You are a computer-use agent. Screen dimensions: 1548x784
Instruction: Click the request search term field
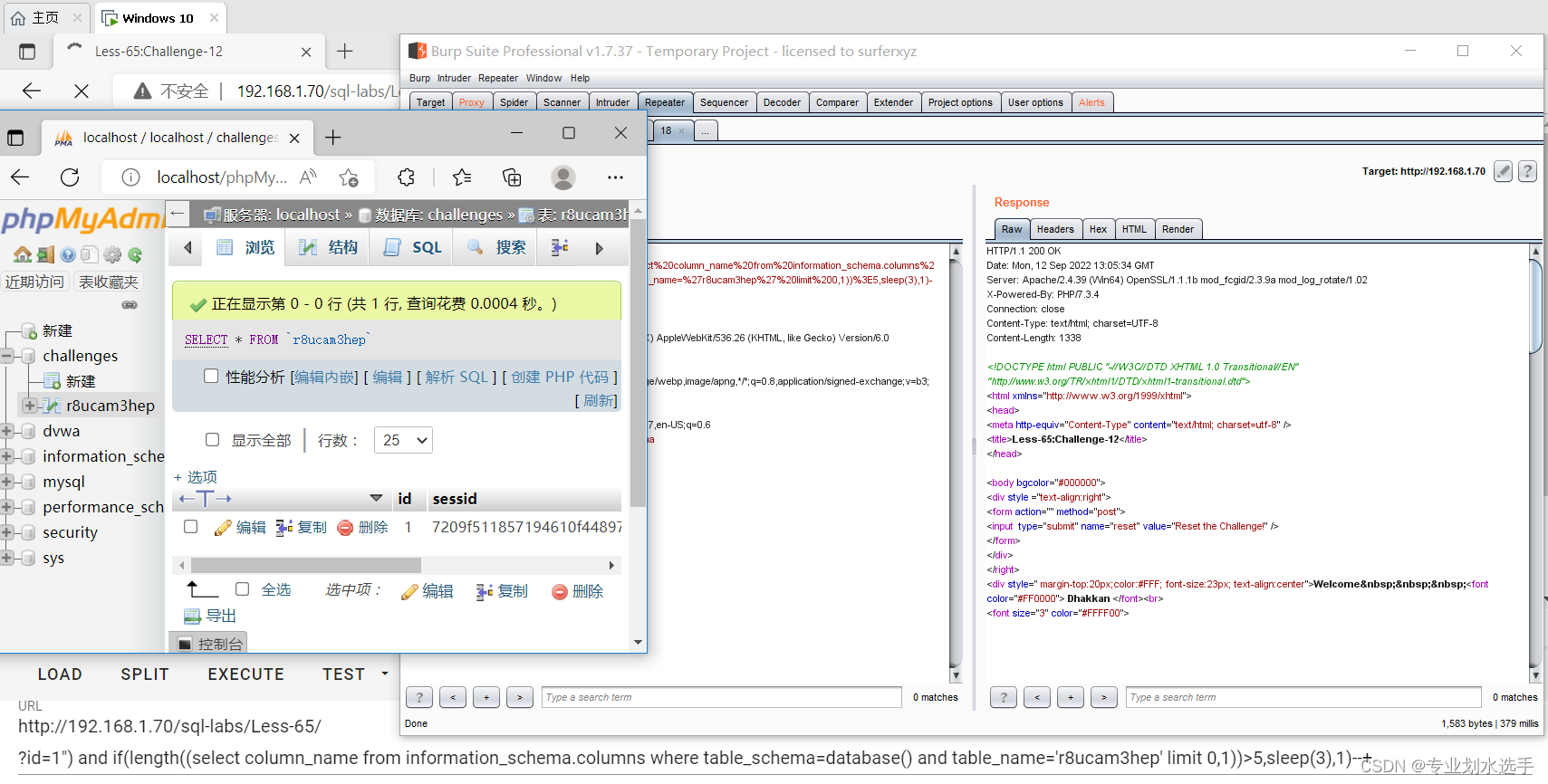(x=721, y=697)
